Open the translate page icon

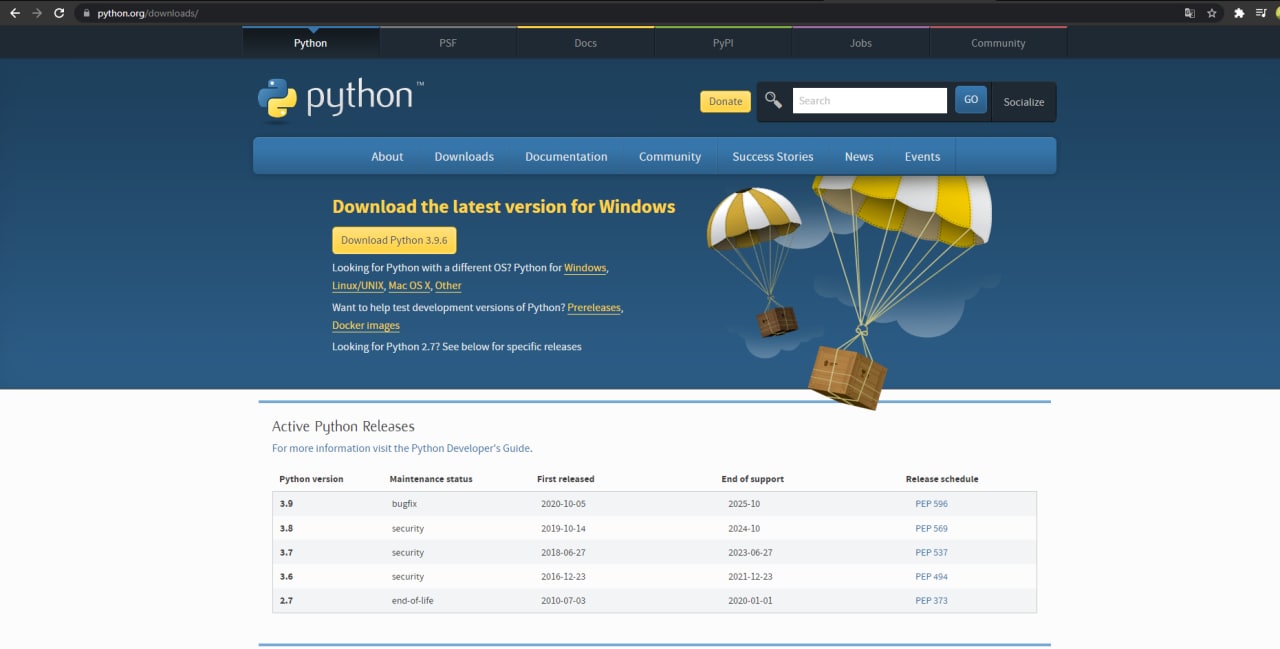pos(1190,13)
